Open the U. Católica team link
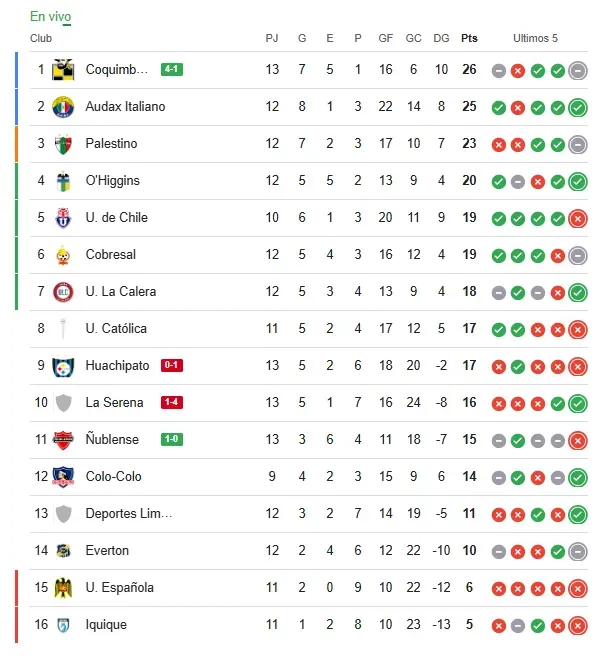Screen dimensions: 614x661 (116, 329)
